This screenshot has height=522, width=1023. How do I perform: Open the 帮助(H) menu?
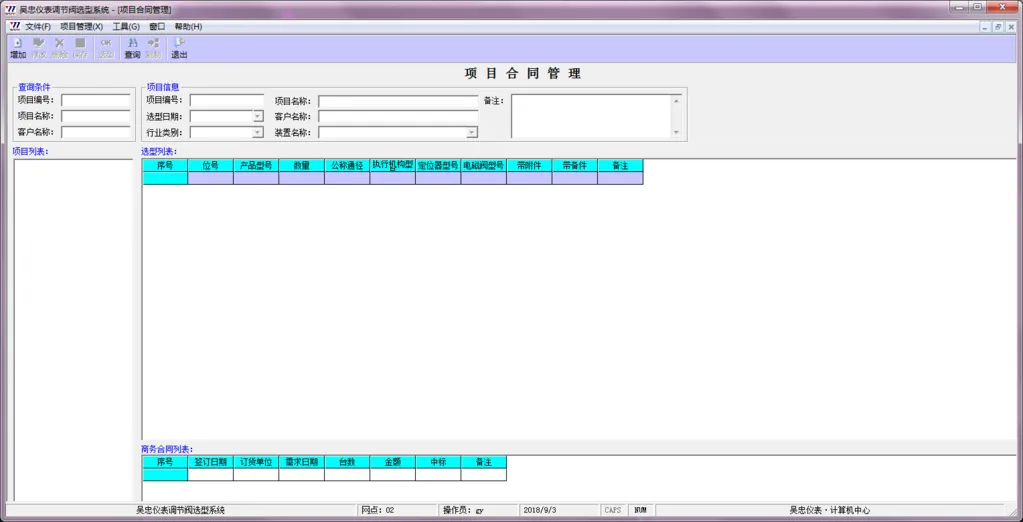[x=188, y=27]
